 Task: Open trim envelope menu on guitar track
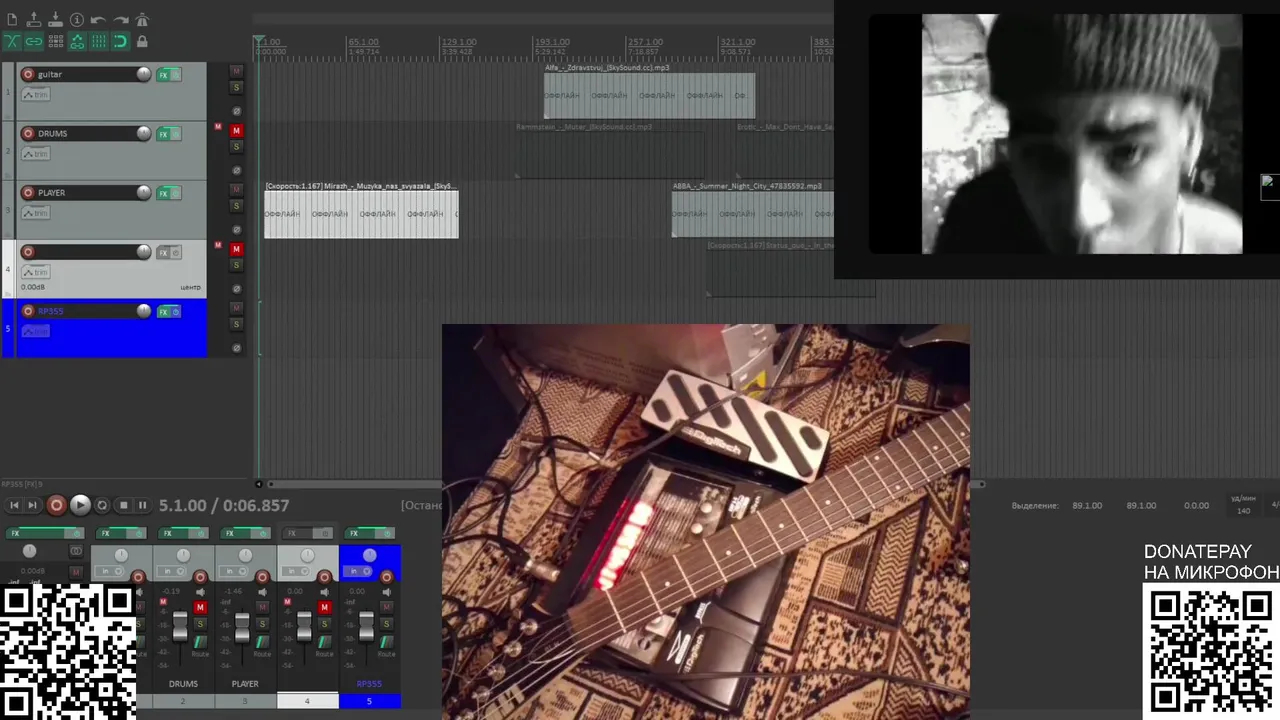coord(36,95)
